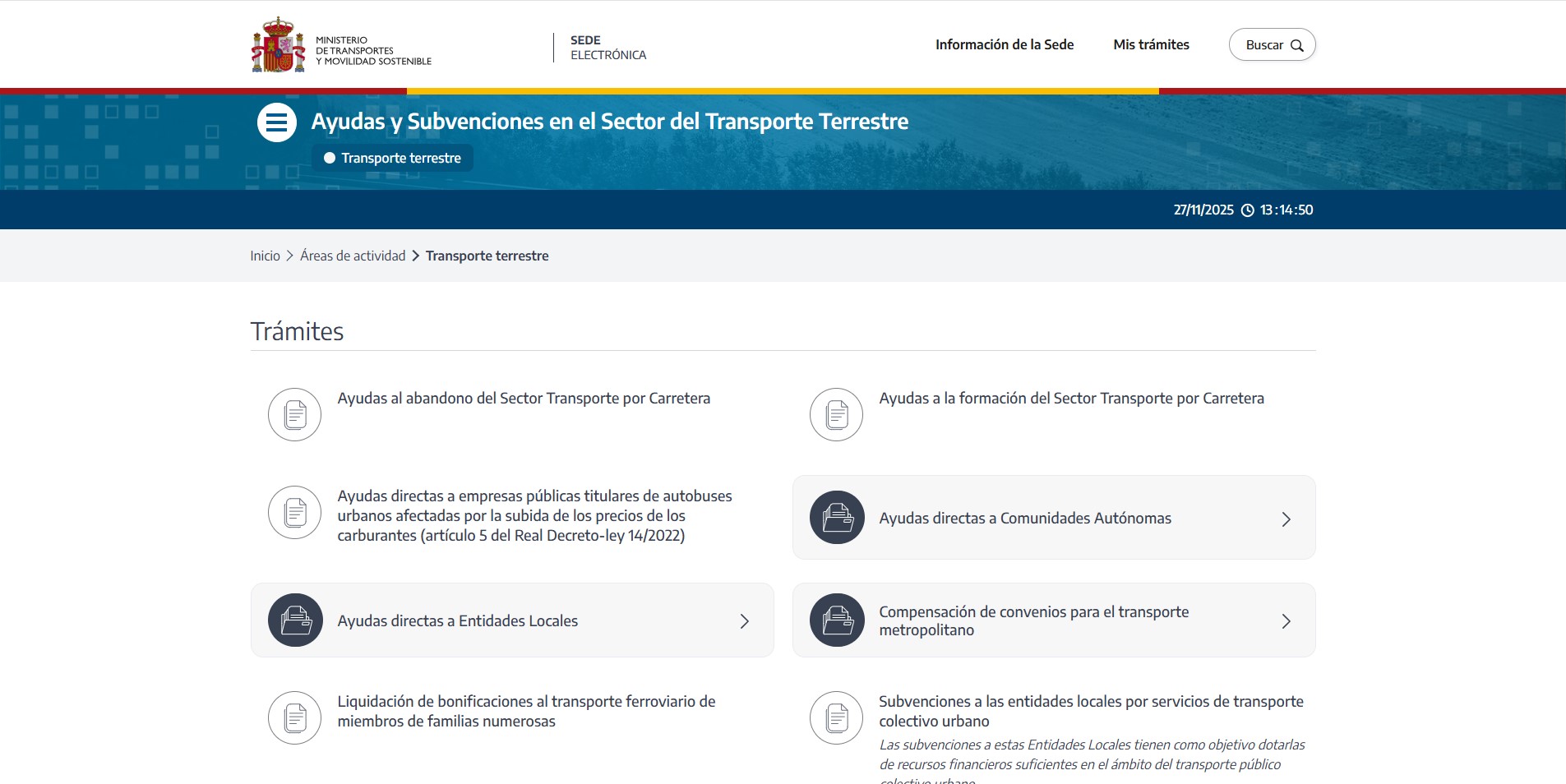Select the Transporte terrestre tag
1566x784 pixels.
pyautogui.click(x=392, y=158)
